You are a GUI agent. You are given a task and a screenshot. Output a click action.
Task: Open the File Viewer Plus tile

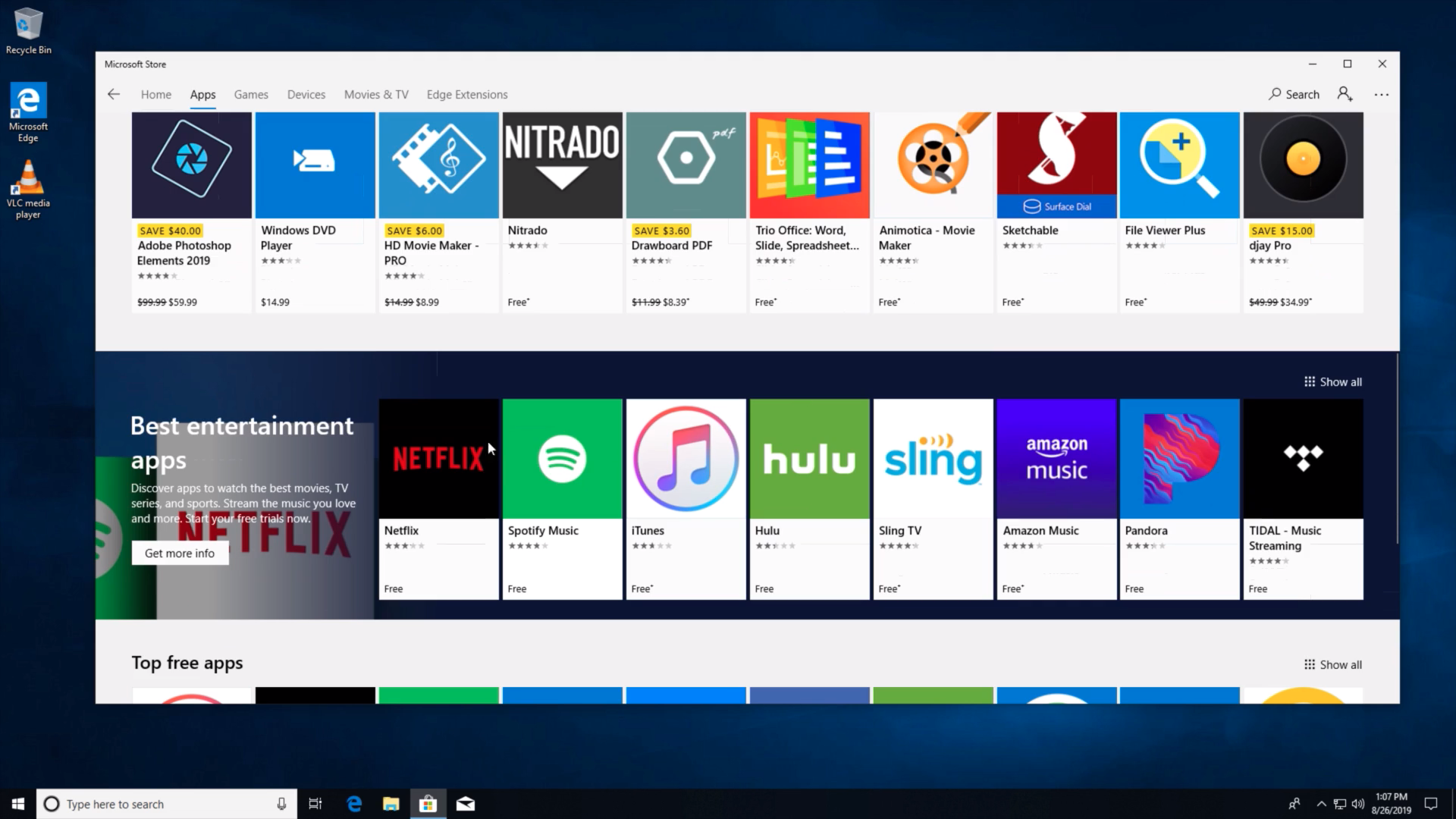click(x=1179, y=212)
